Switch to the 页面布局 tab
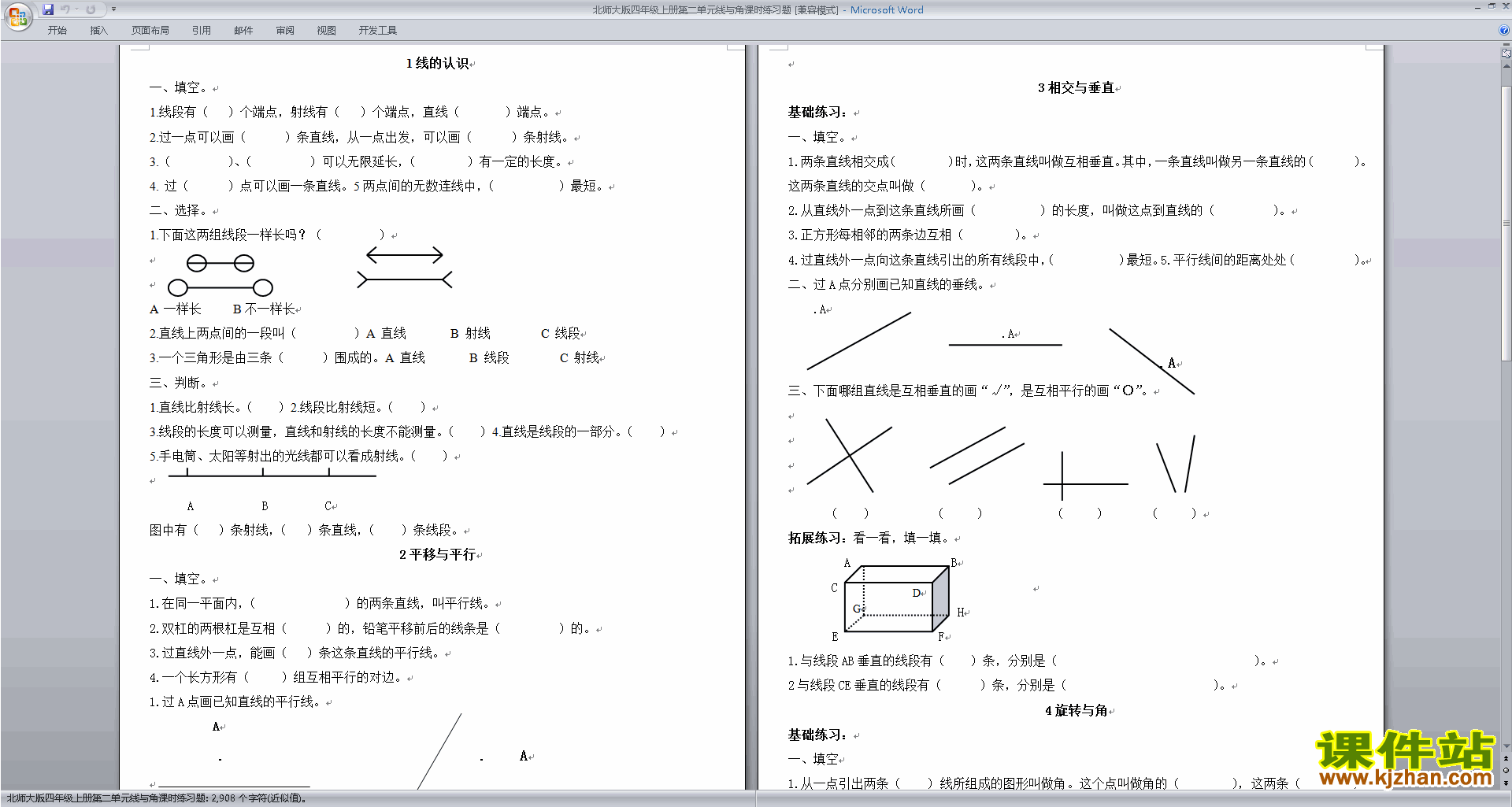This screenshot has width=1512, height=807. pos(150,31)
